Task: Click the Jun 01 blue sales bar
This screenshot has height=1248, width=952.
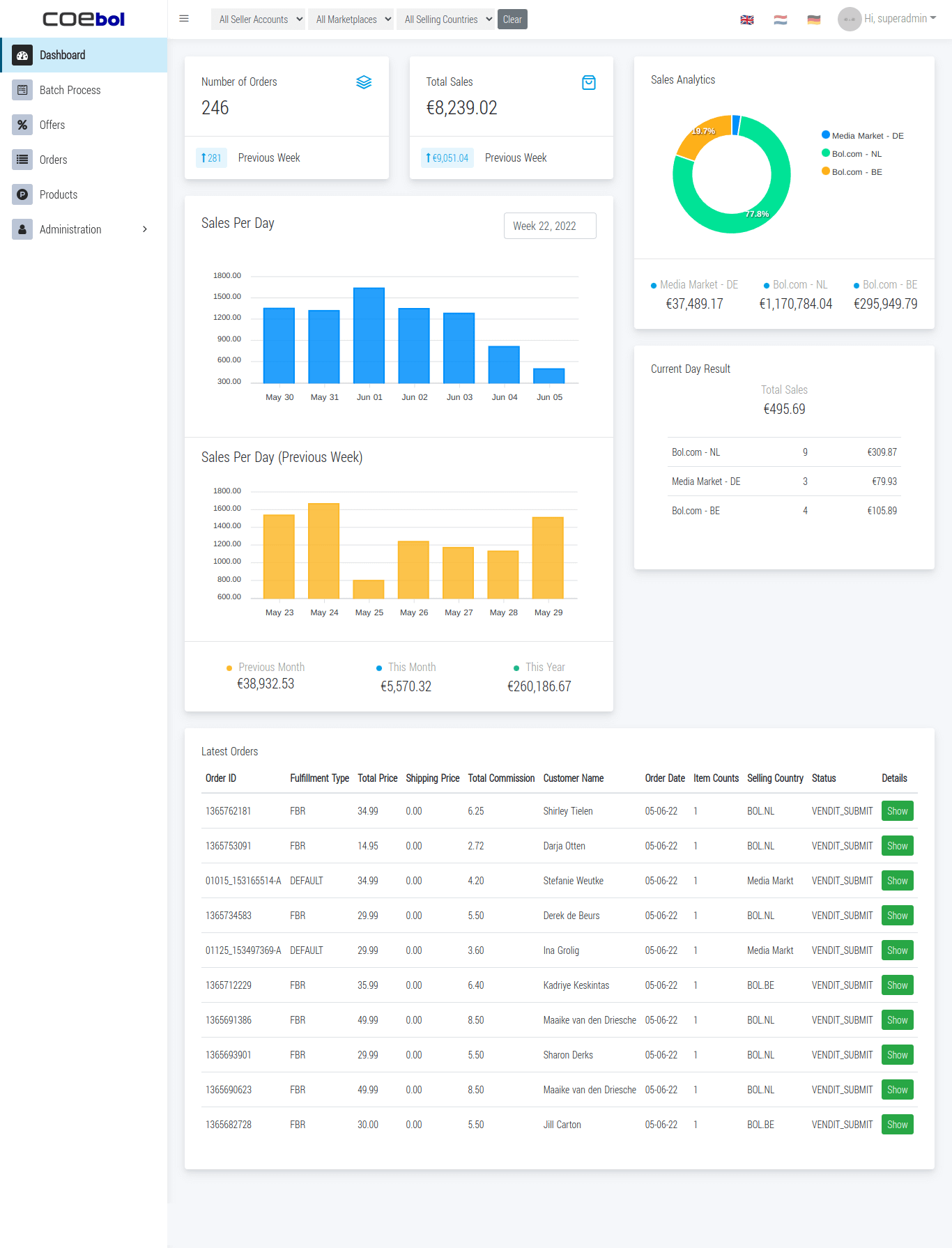Action: [x=369, y=335]
